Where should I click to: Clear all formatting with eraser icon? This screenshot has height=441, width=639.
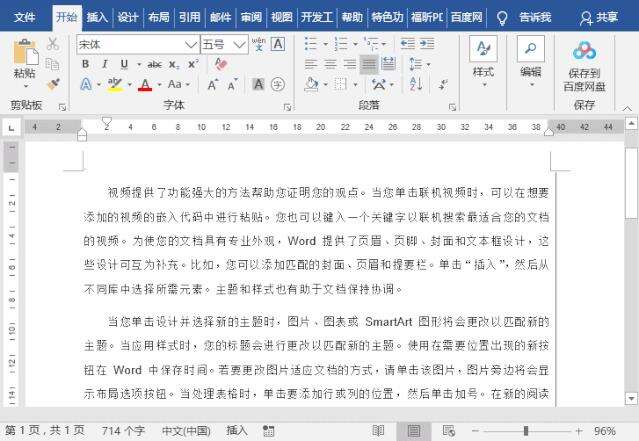pyautogui.click(x=220, y=64)
